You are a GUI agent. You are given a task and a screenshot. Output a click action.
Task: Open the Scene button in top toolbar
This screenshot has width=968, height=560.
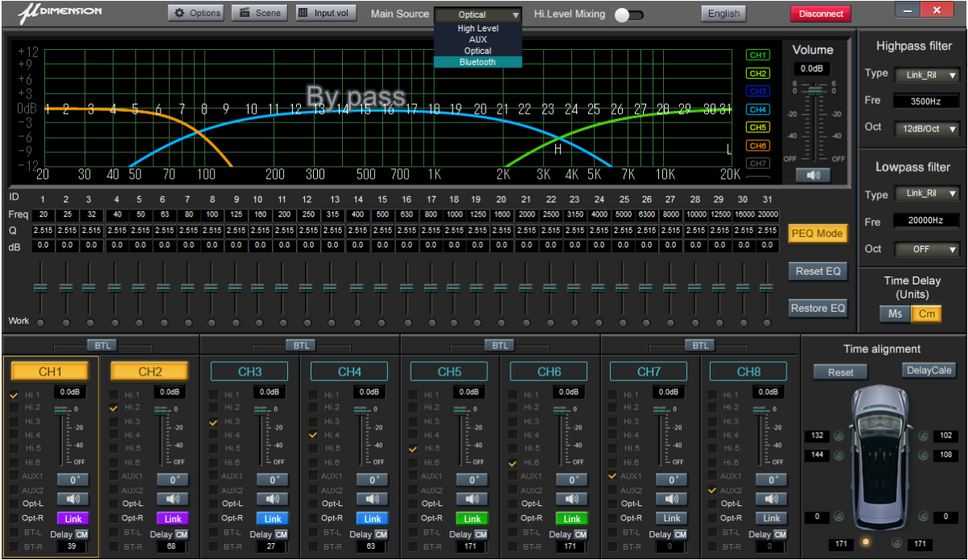(258, 13)
